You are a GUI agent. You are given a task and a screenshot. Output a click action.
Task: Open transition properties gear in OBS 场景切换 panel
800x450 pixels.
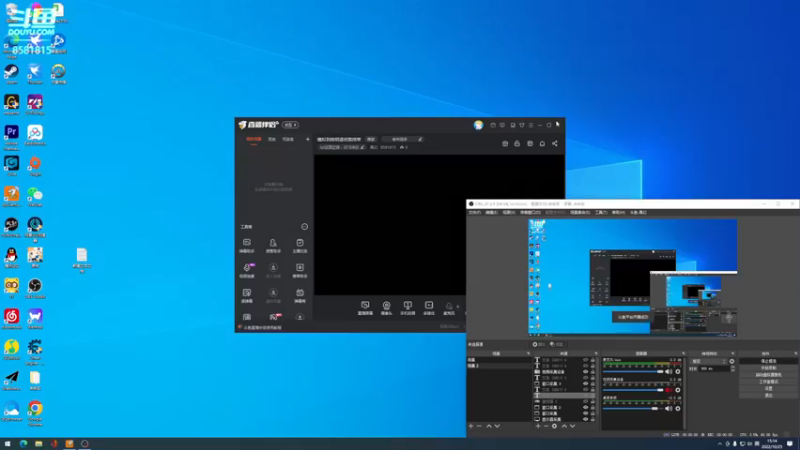[732, 361]
